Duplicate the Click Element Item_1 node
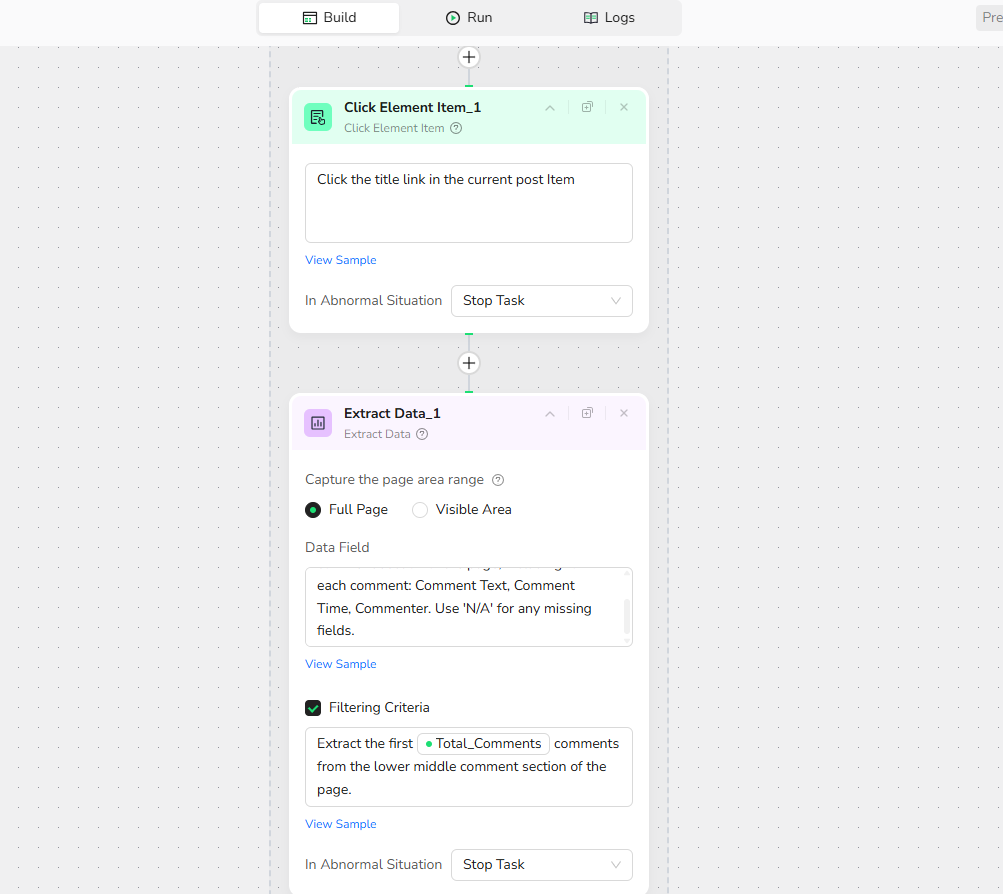 tap(587, 107)
